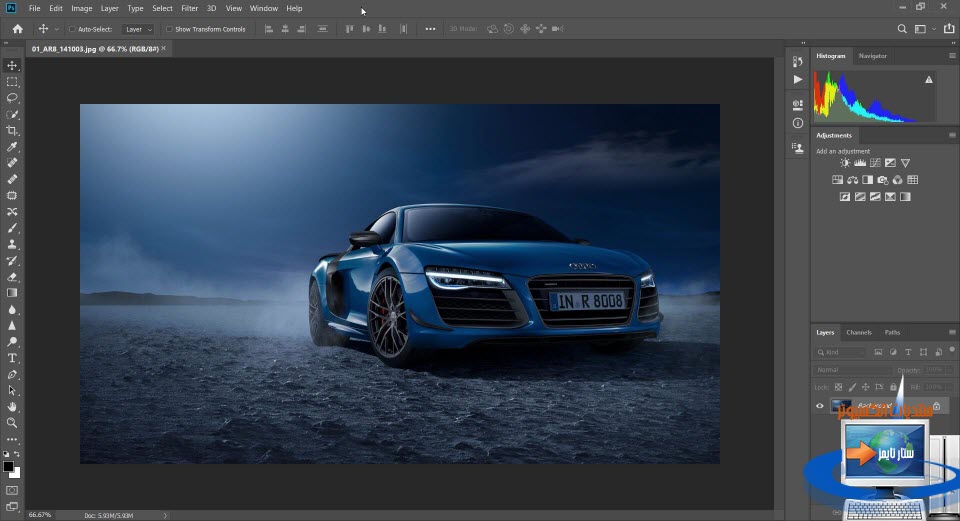This screenshot has width=960, height=521.
Task: Select the Clone Stamp tool
Action: (12, 244)
